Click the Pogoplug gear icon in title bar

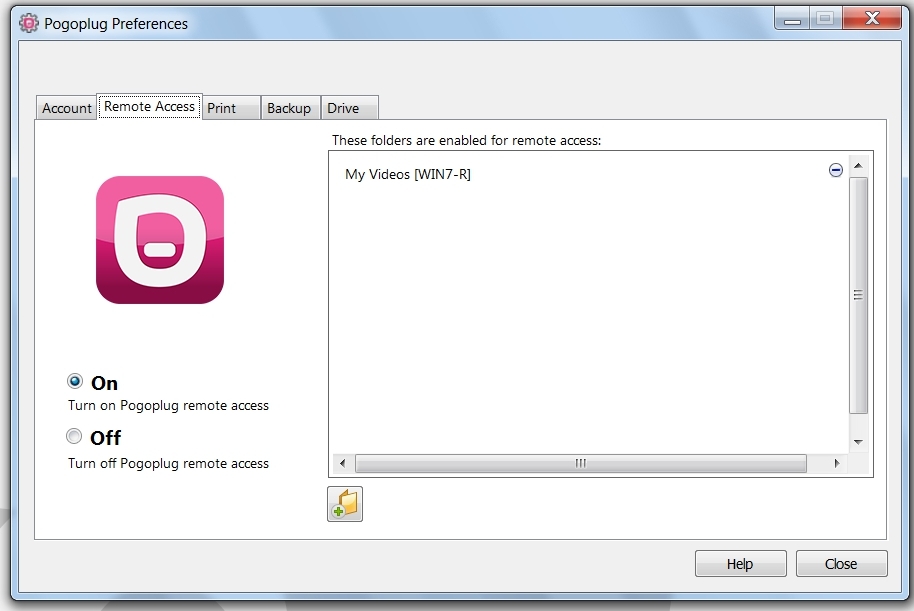(x=28, y=23)
